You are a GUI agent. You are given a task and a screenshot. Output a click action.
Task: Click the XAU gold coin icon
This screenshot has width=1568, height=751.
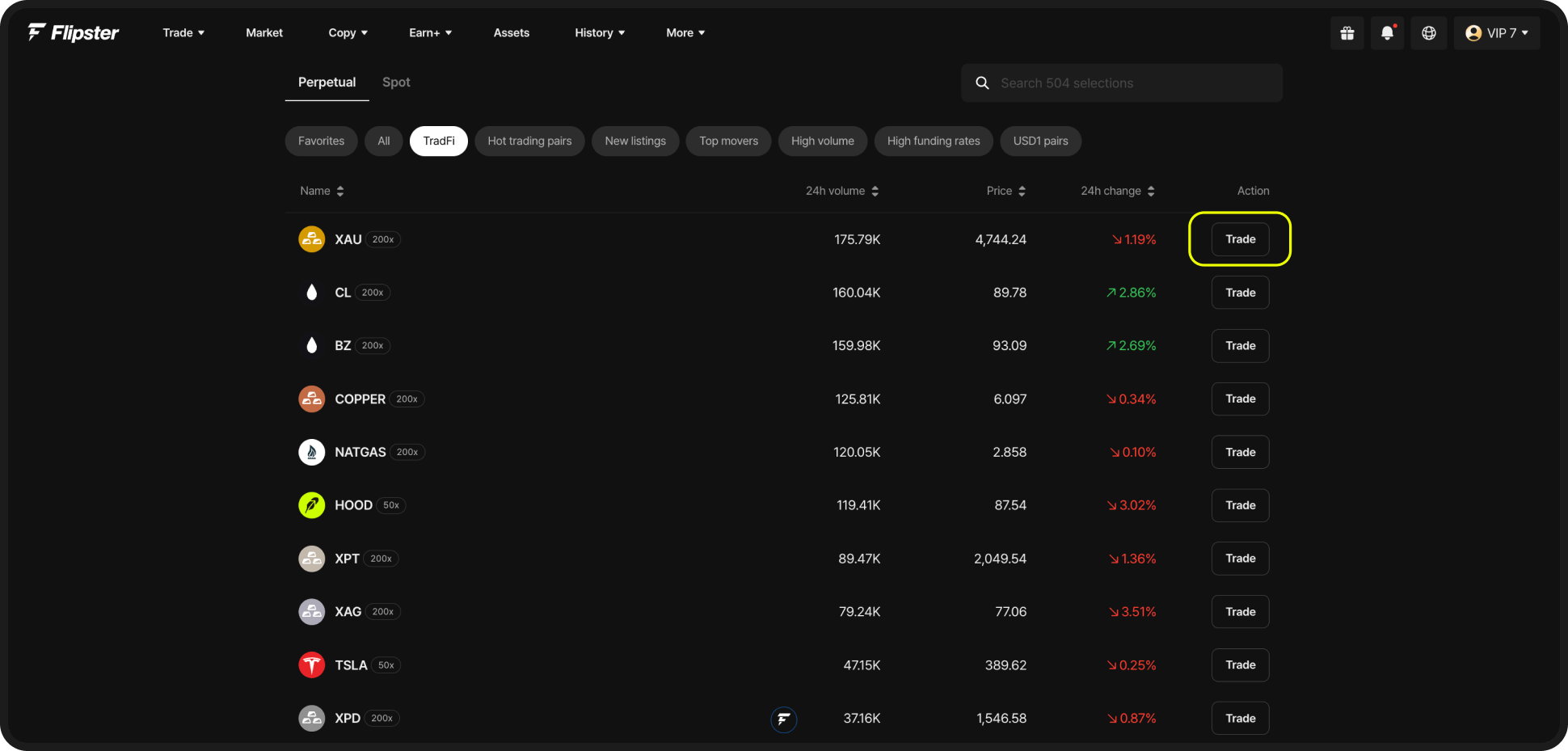[312, 239]
